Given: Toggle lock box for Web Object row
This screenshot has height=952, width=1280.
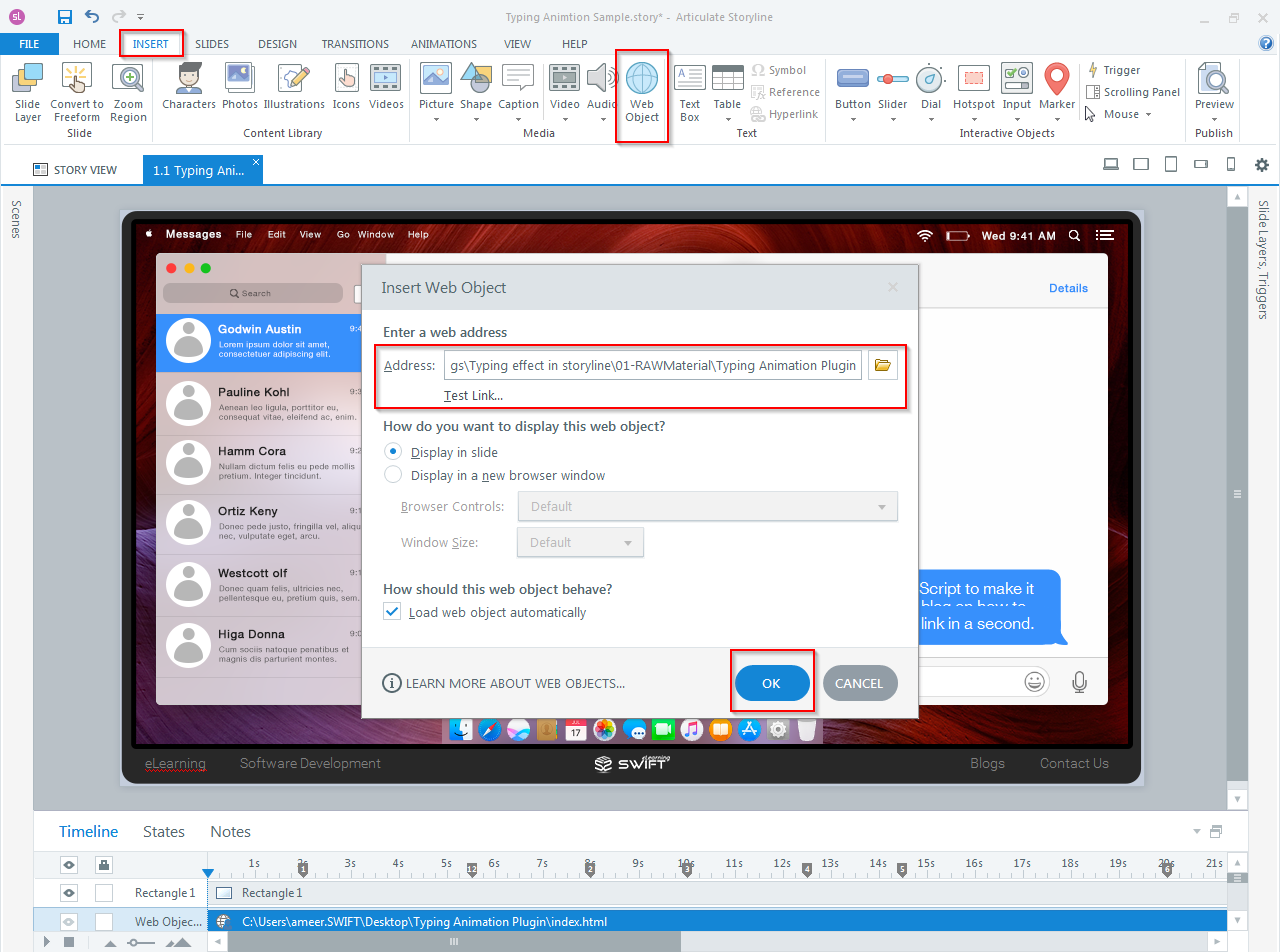Looking at the screenshot, I should pyautogui.click(x=104, y=921).
